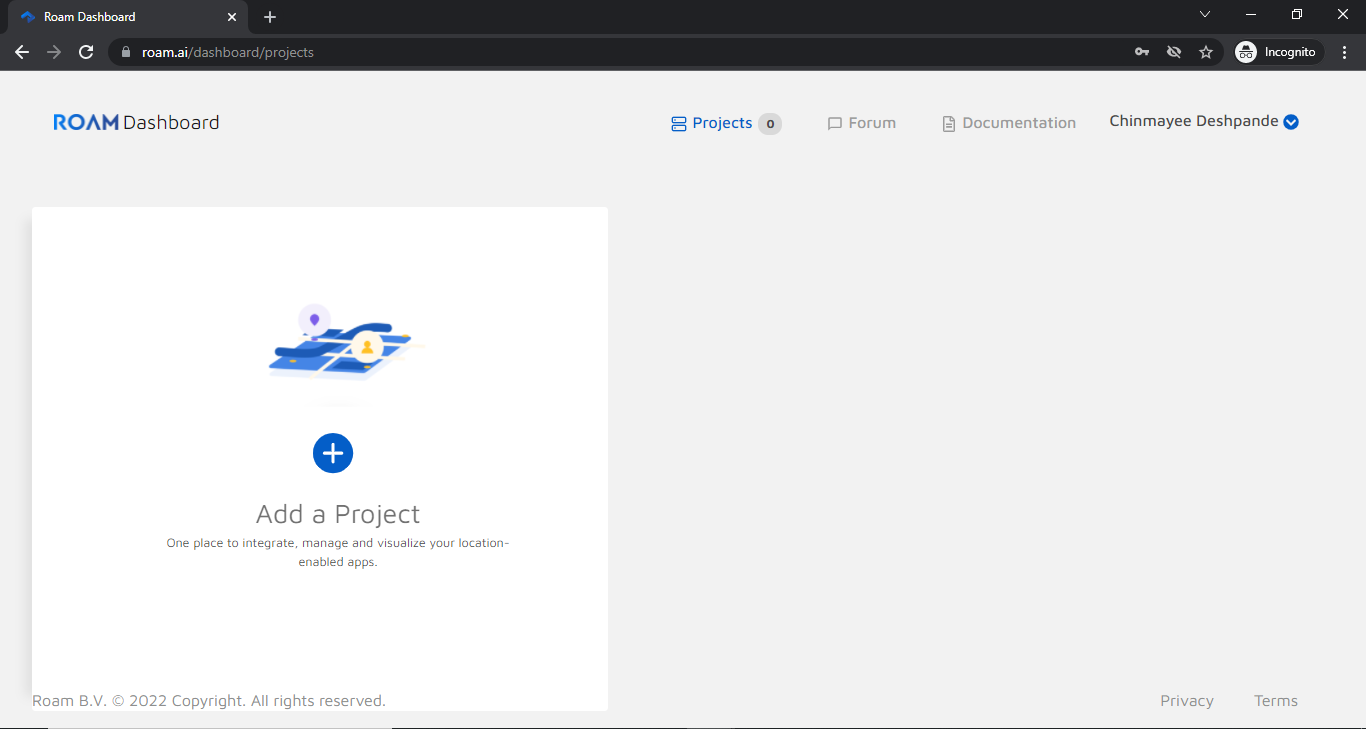Click the blue plus Add Project button
This screenshot has width=1366, height=729.
click(x=333, y=453)
